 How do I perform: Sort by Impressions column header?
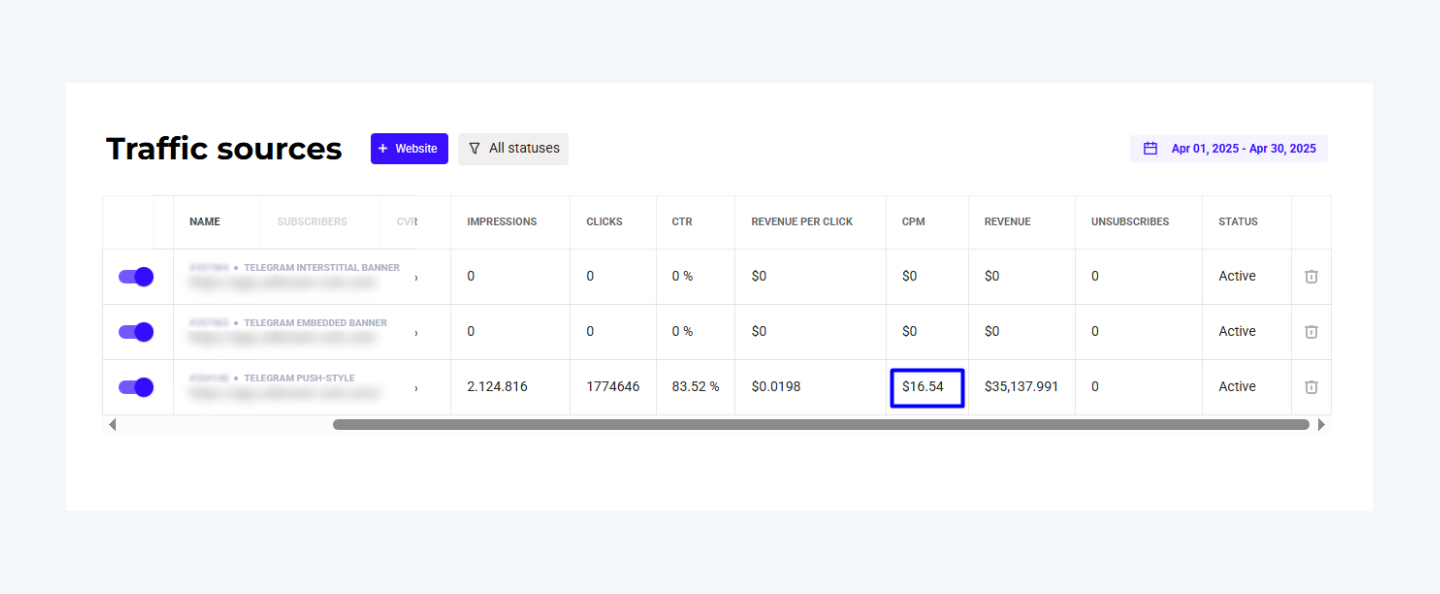(x=501, y=222)
